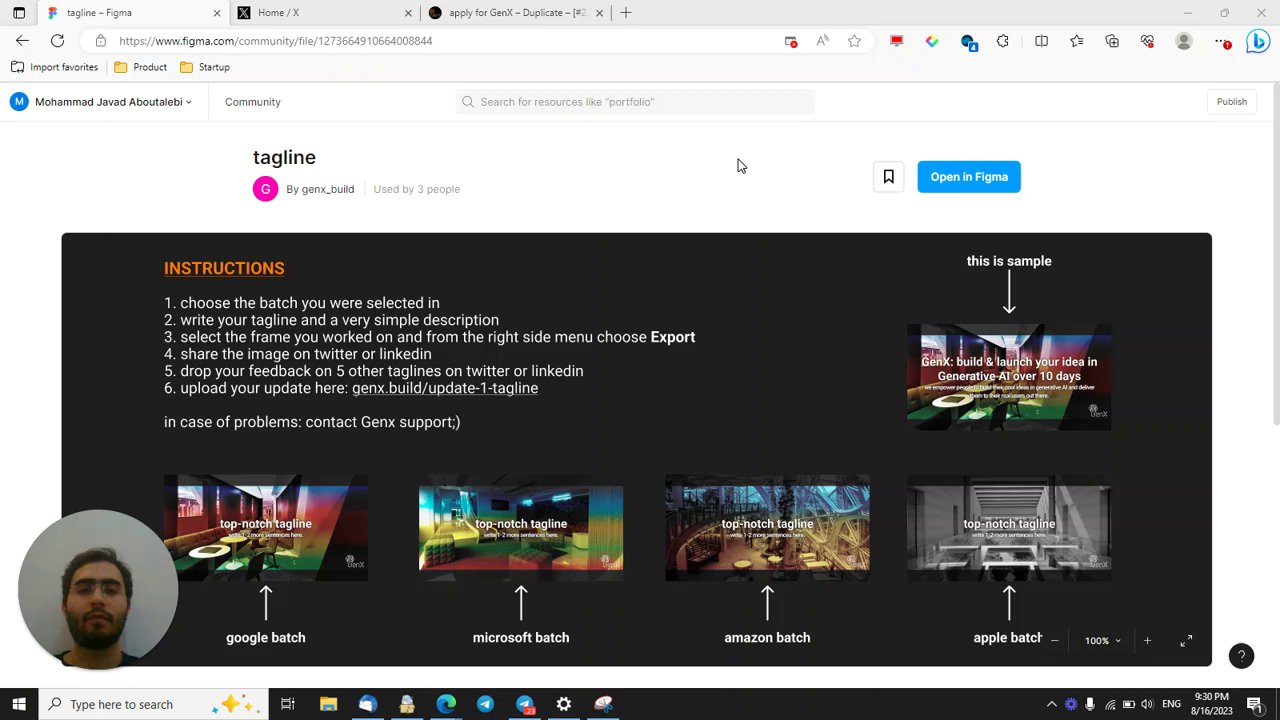Click the browser profile avatar
The width and height of the screenshot is (1280, 720).
[1184, 41]
